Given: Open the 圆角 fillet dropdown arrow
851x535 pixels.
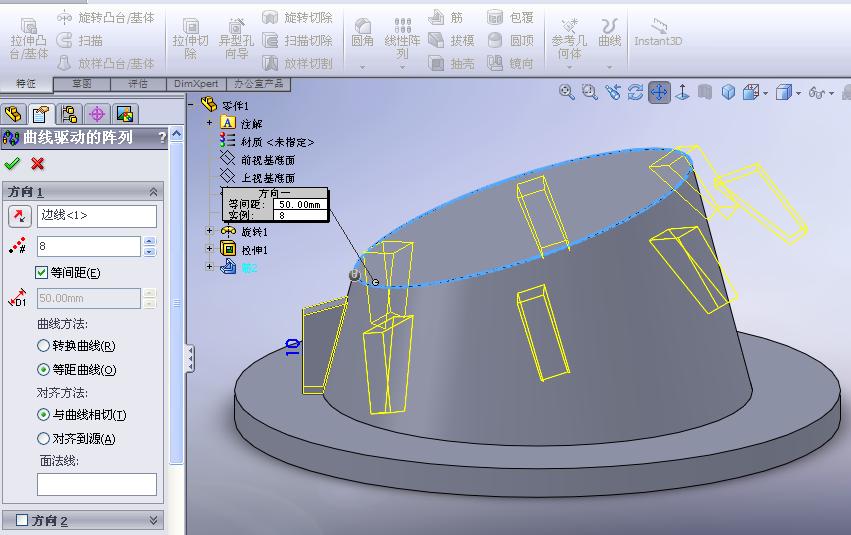Looking at the screenshot, I should point(362,67).
